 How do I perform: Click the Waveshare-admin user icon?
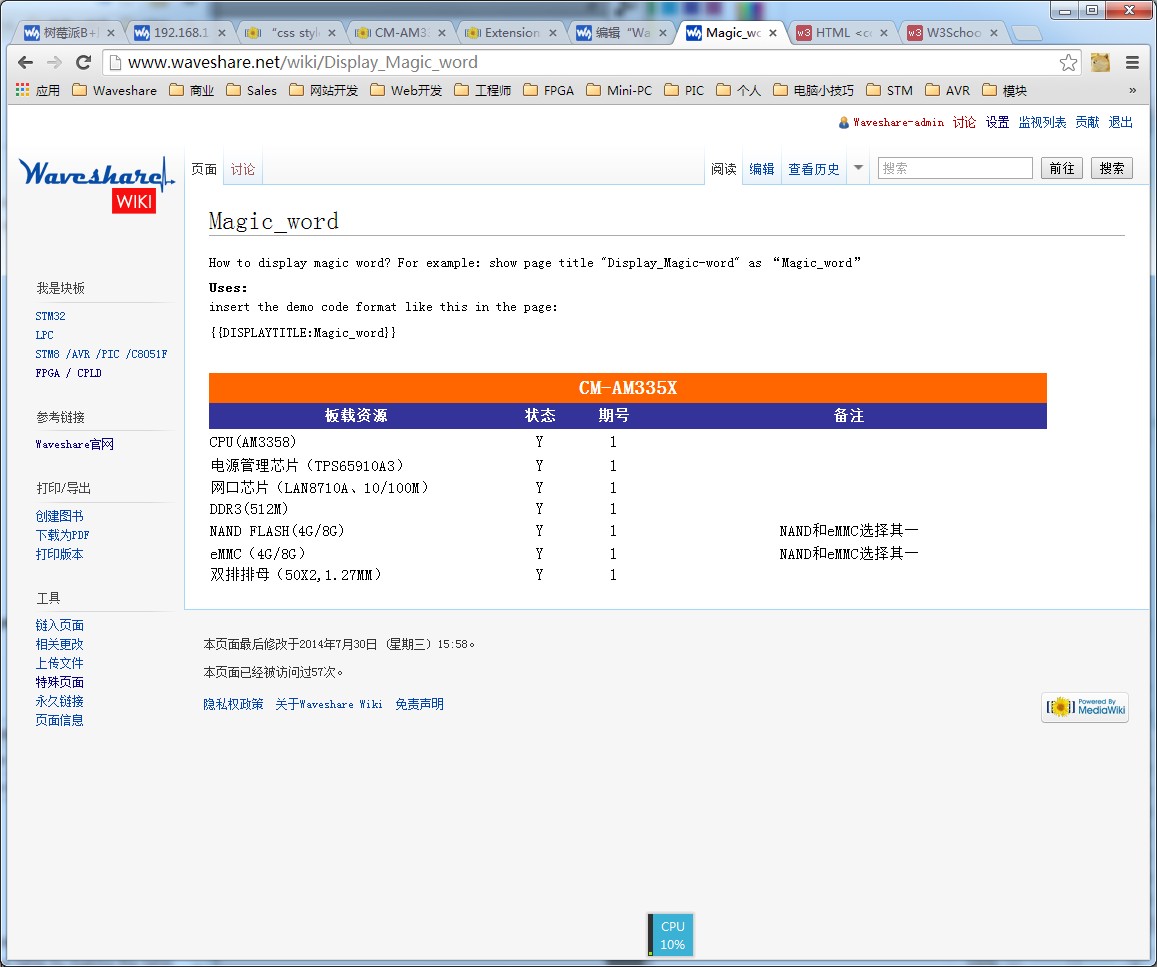(x=843, y=122)
